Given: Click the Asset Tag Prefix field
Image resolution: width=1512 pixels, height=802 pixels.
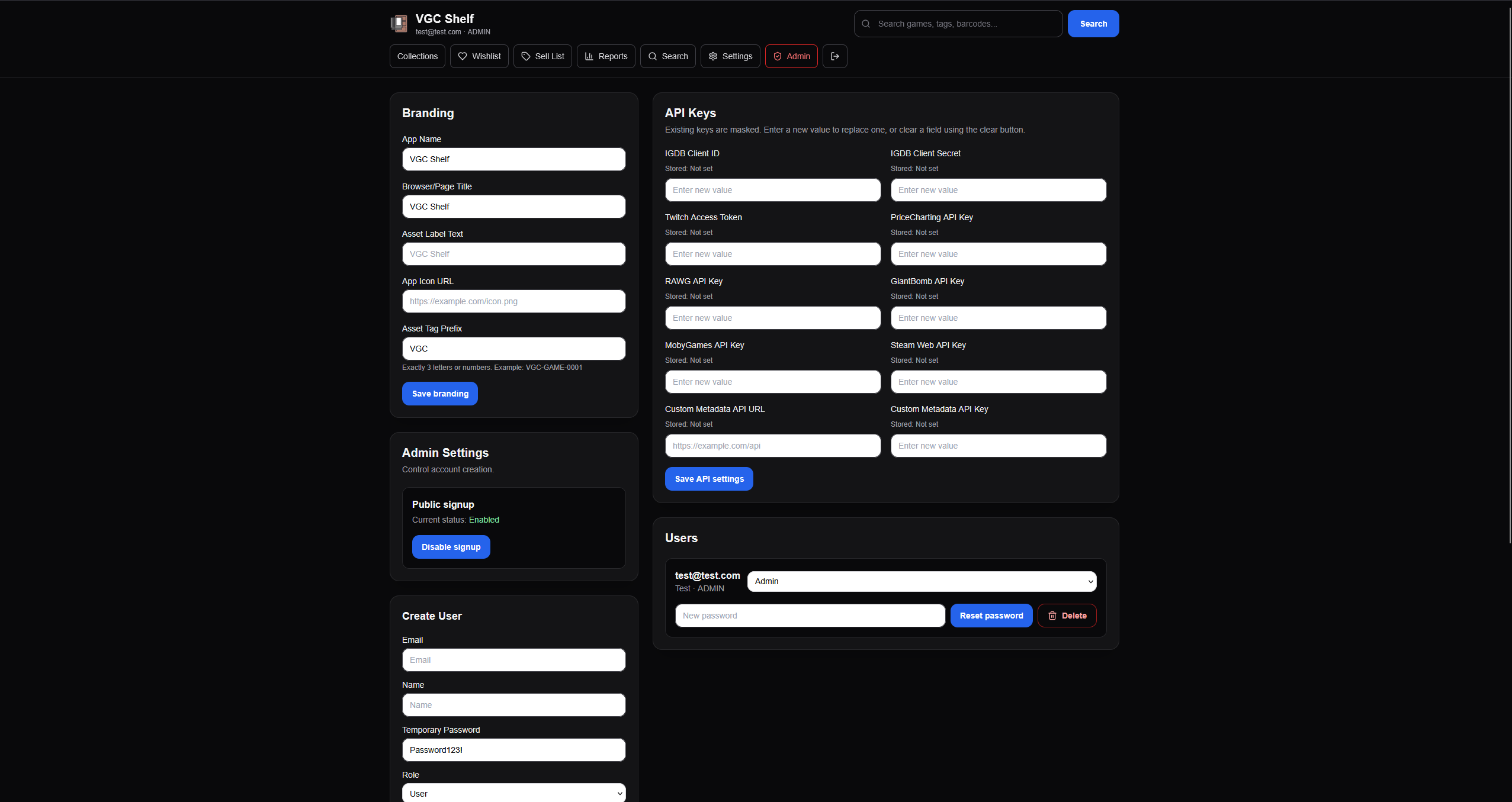Looking at the screenshot, I should tap(514, 349).
